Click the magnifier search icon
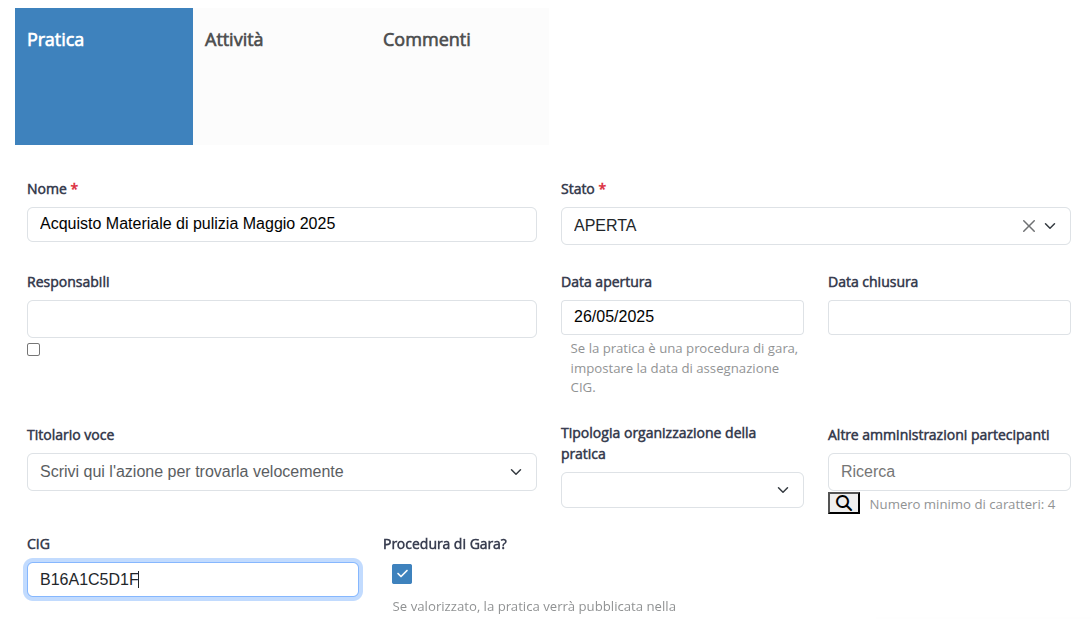This screenshot has width=1091, height=619. point(843,503)
